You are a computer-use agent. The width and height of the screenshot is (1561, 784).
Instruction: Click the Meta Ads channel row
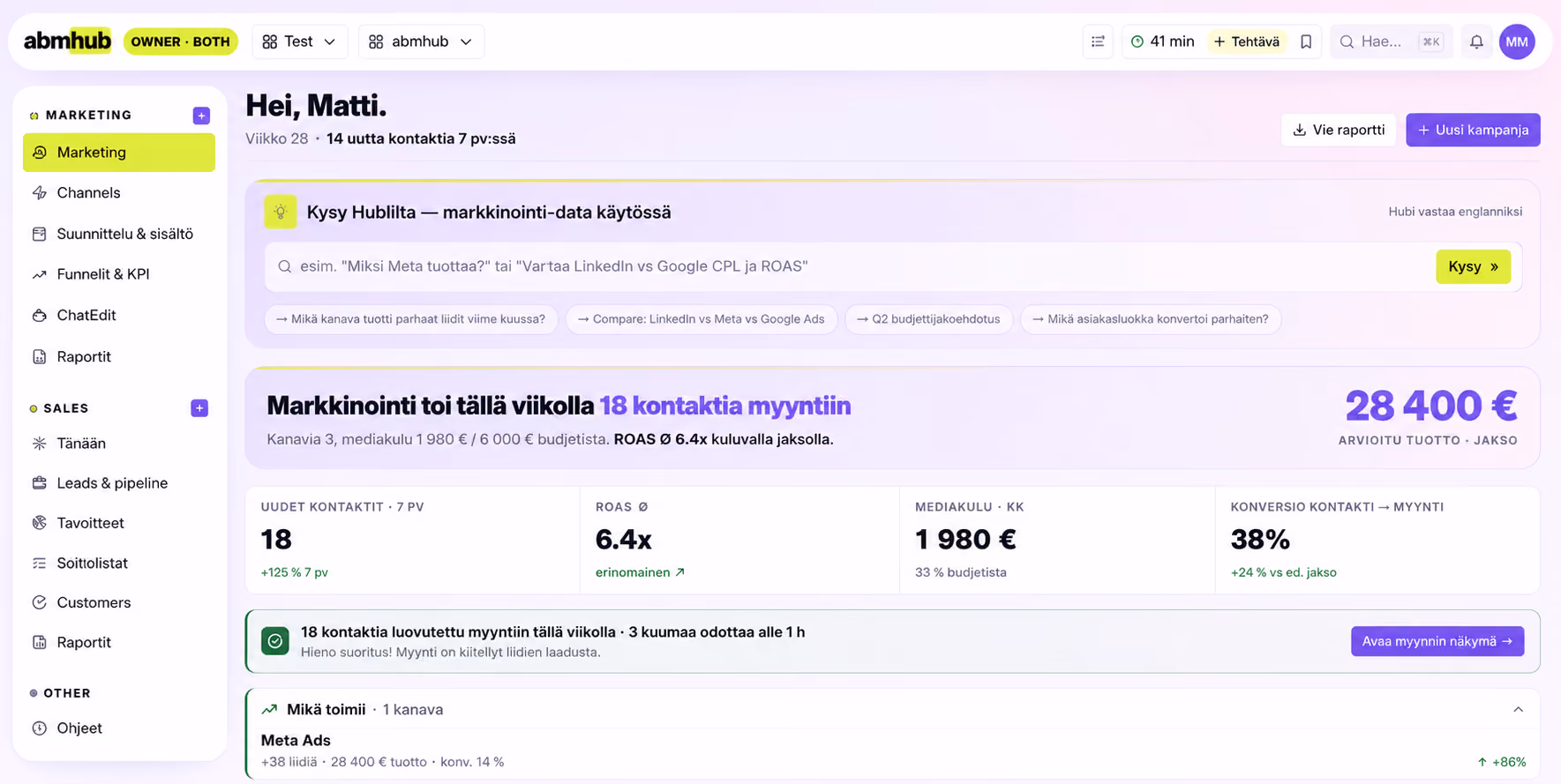[x=893, y=751]
